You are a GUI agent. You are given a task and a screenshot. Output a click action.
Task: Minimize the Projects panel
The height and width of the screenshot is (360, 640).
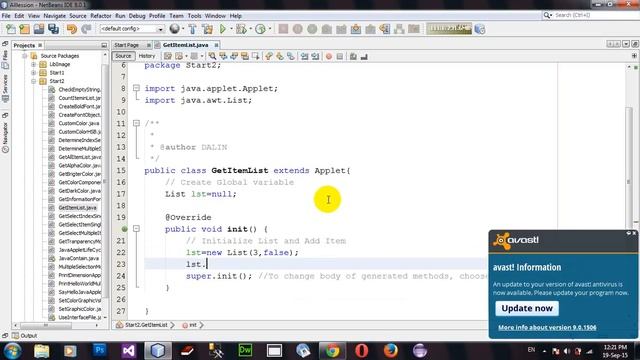tap(104, 45)
